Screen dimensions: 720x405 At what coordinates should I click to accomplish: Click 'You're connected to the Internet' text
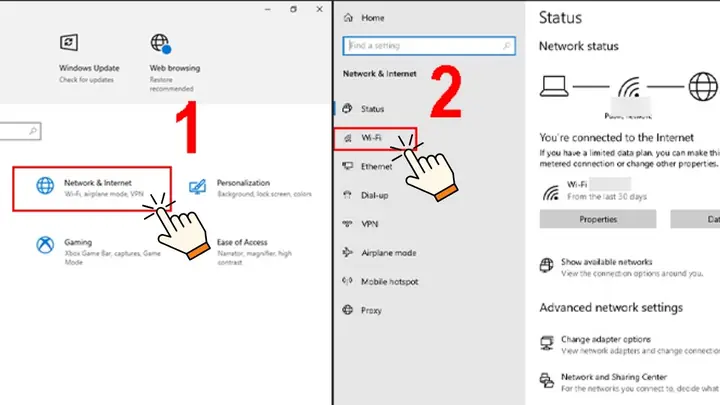pos(616,137)
